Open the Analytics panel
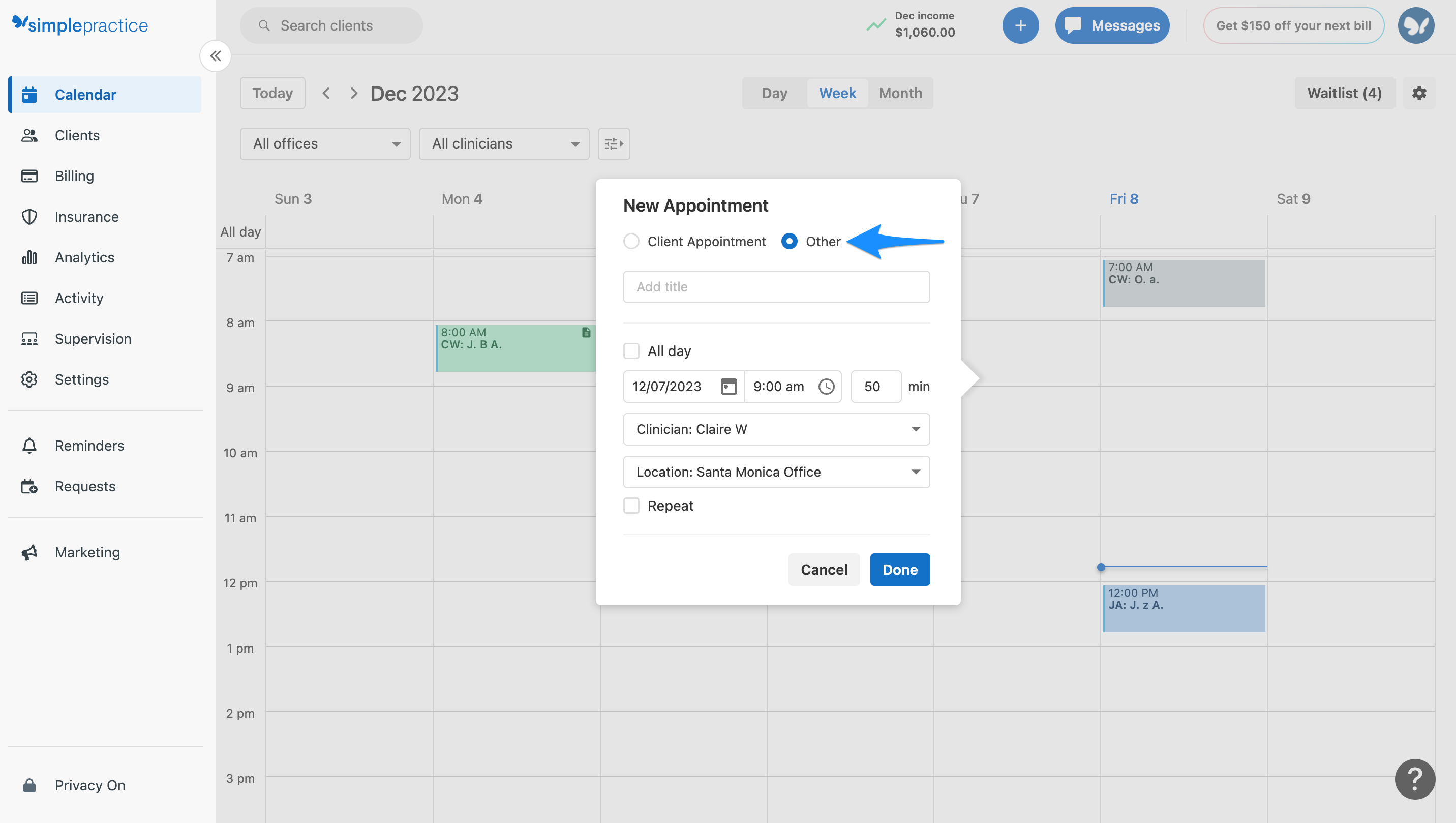Image resolution: width=1456 pixels, height=823 pixels. coord(84,257)
